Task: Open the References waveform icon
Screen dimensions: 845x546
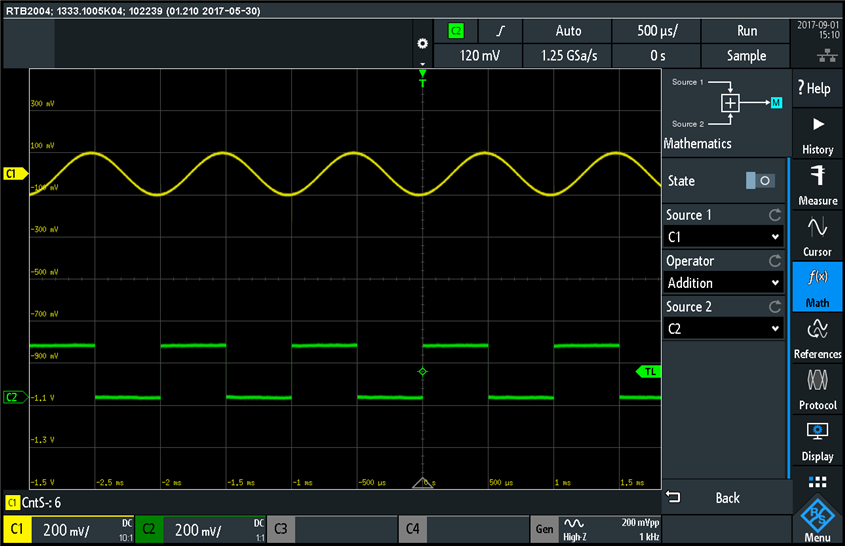Action: coord(817,338)
